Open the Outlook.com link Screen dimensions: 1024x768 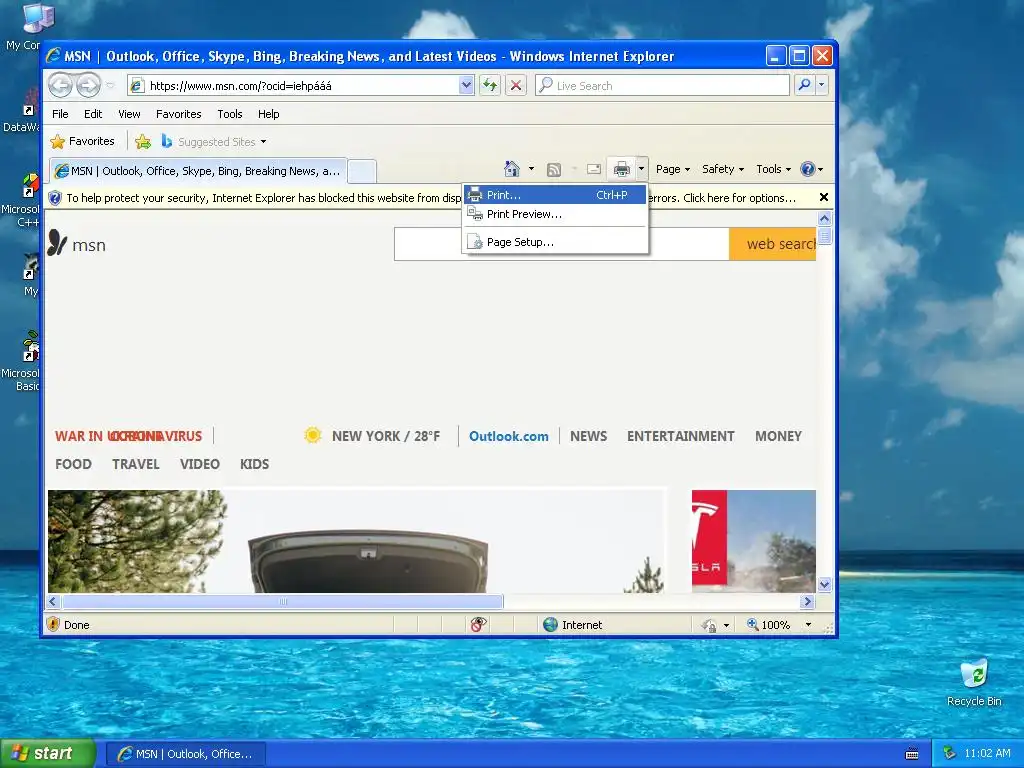[x=509, y=436]
